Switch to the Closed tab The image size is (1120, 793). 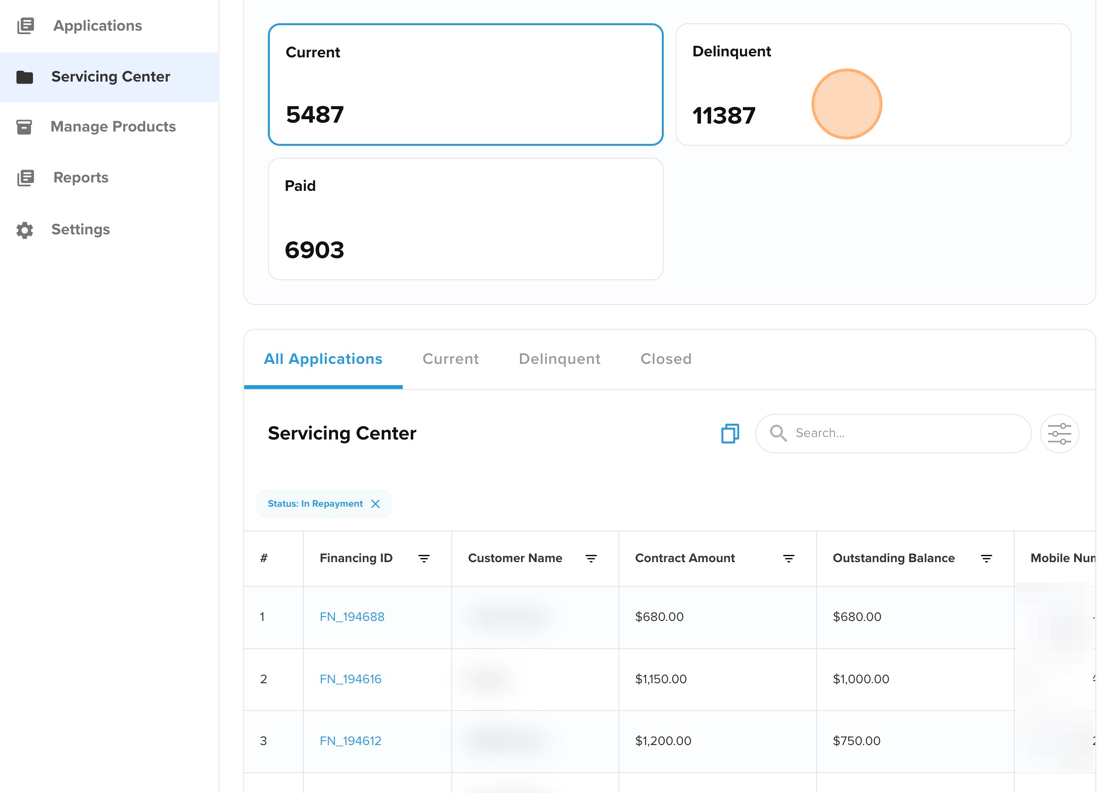coord(666,359)
